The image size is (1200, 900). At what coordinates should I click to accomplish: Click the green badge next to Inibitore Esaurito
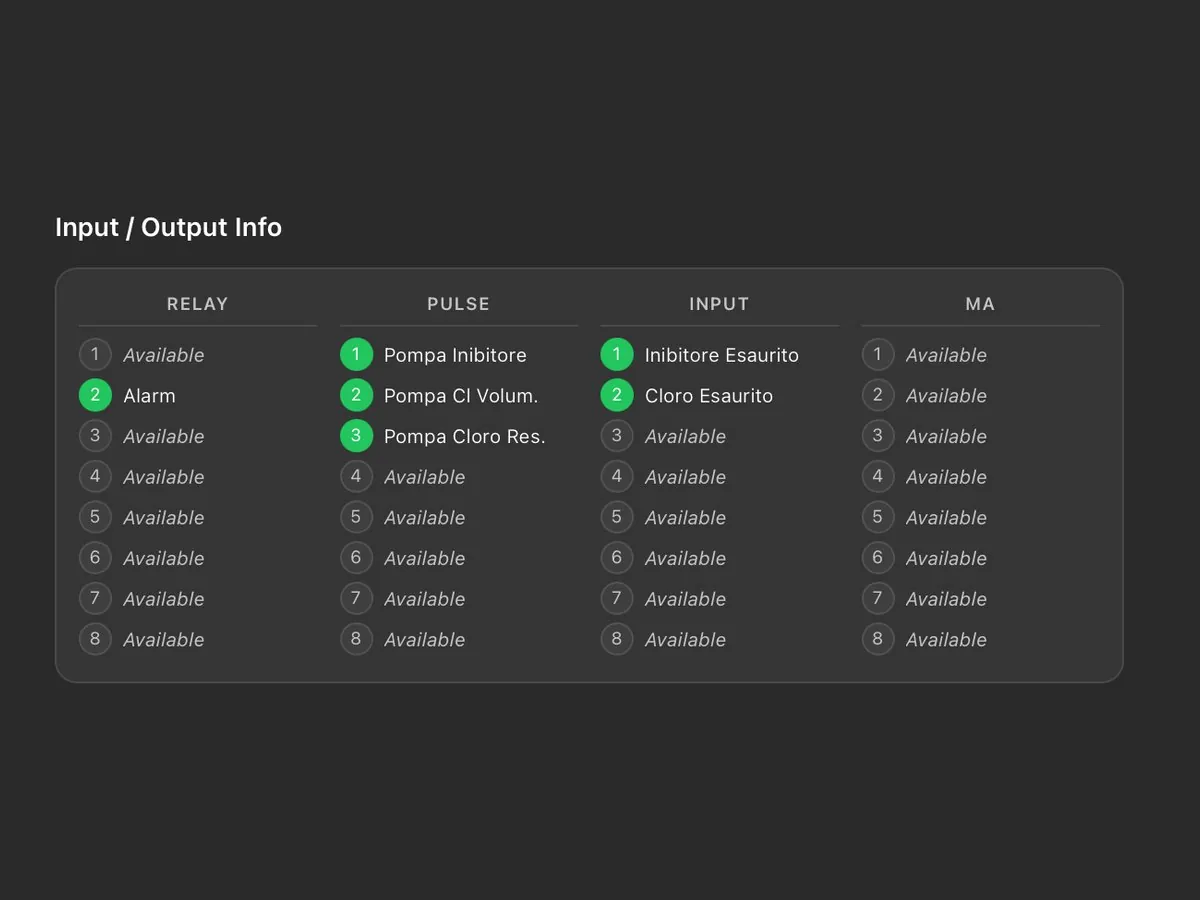(x=617, y=354)
